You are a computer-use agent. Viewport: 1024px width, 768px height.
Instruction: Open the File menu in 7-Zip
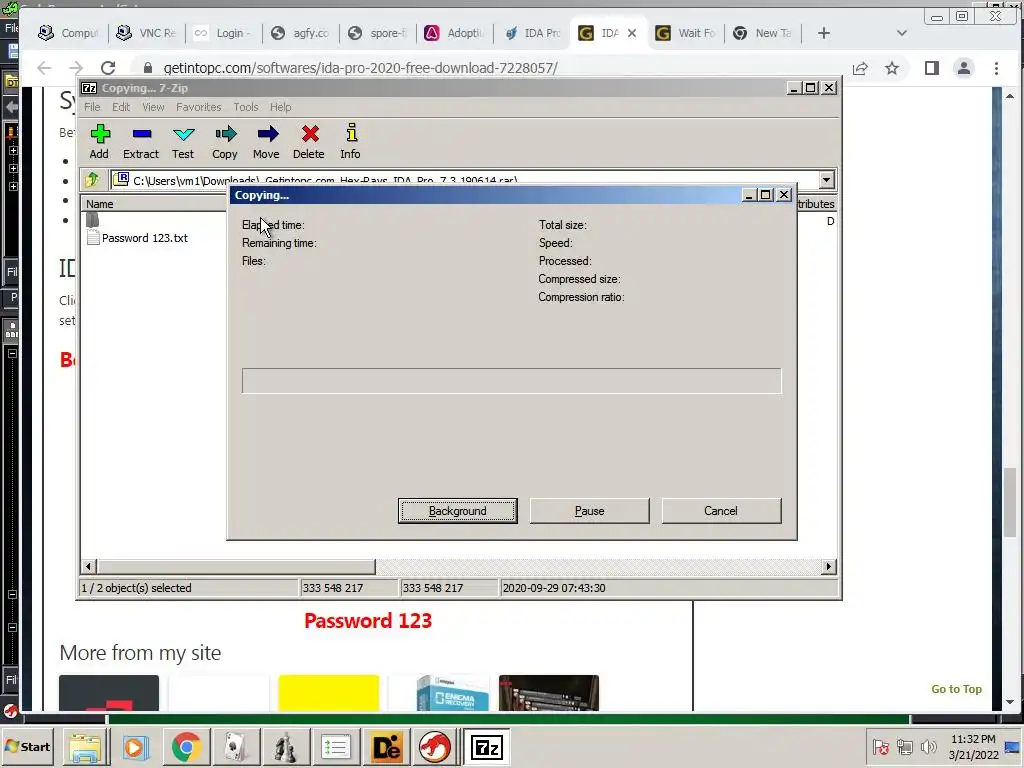pyautogui.click(x=92, y=107)
